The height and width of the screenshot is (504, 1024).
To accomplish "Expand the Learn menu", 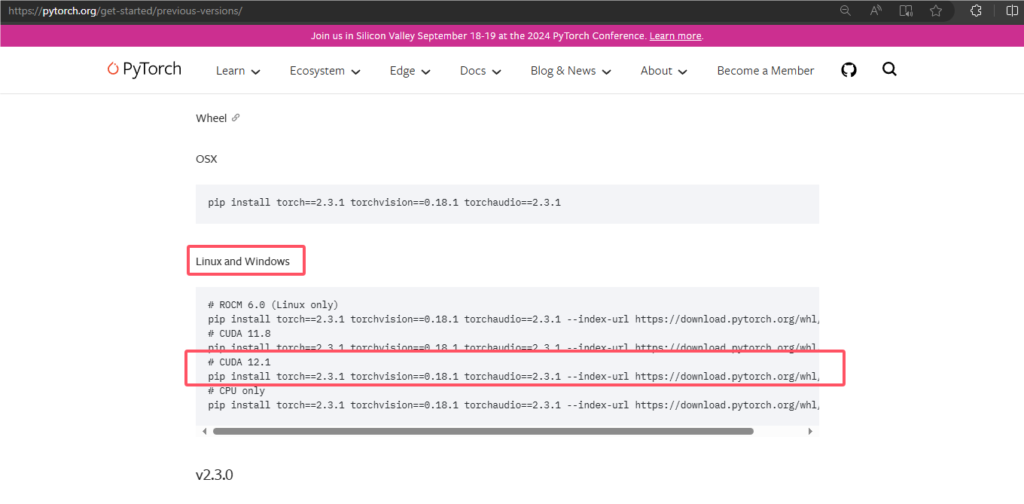I will tap(238, 71).
